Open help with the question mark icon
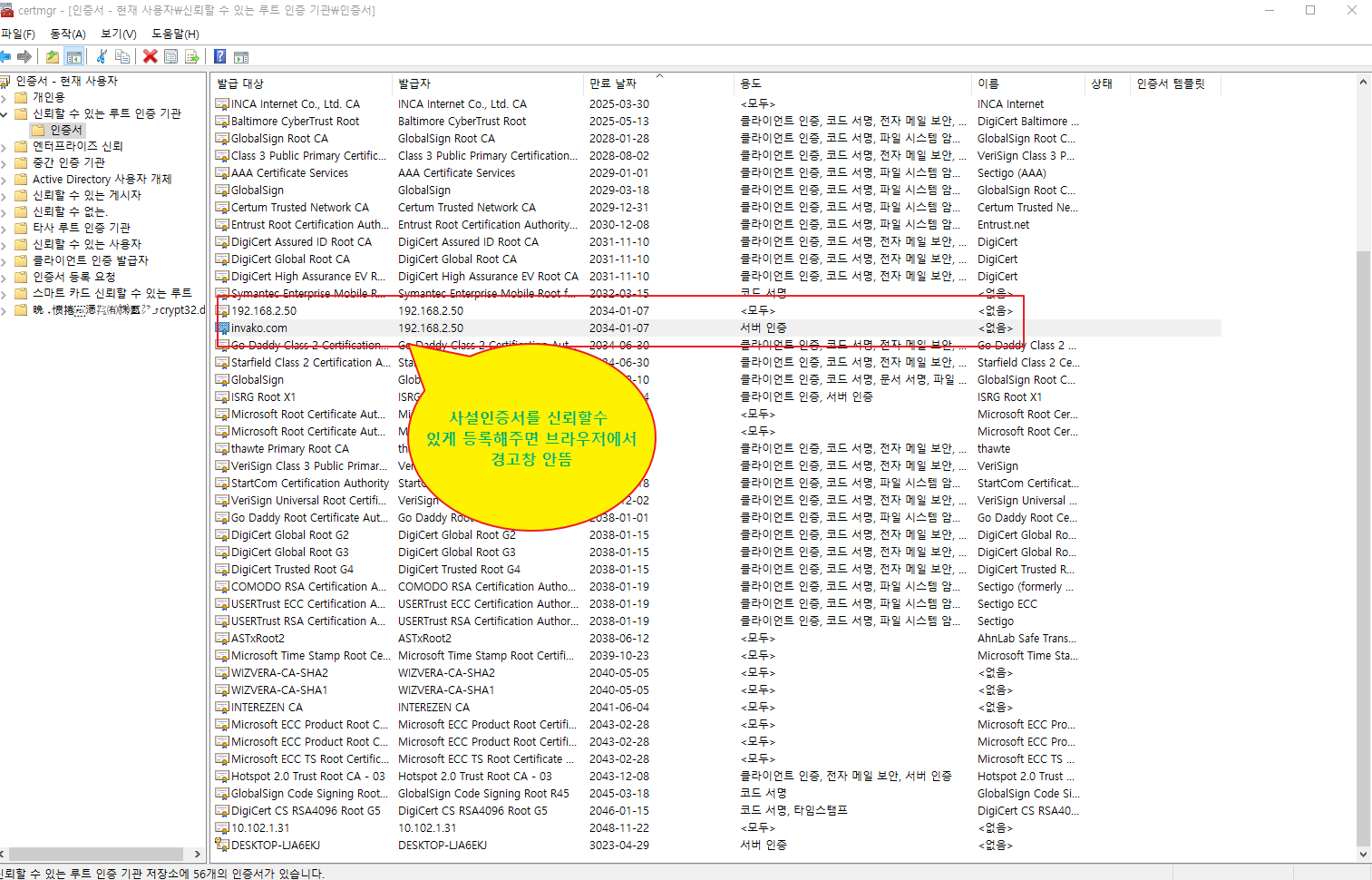Image resolution: width=1372 pixels, height=880 pixels. tap(219, 56)
